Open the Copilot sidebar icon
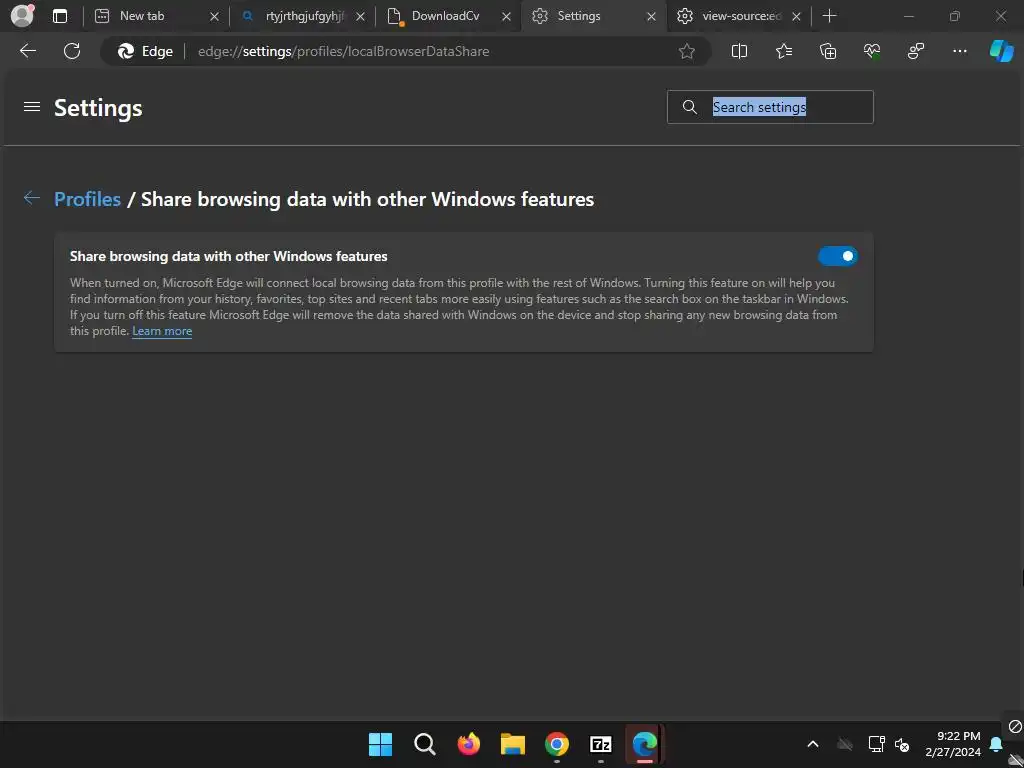 [1002, 51]
